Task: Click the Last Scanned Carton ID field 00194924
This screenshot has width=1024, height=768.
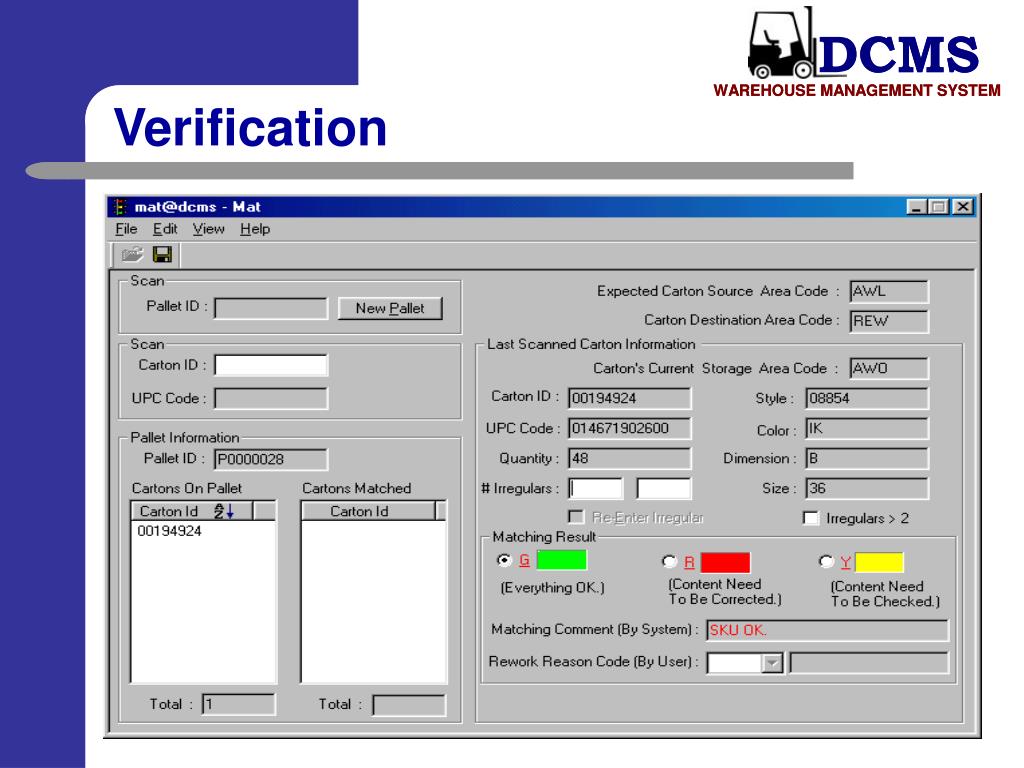Action: tap(630, 398)
